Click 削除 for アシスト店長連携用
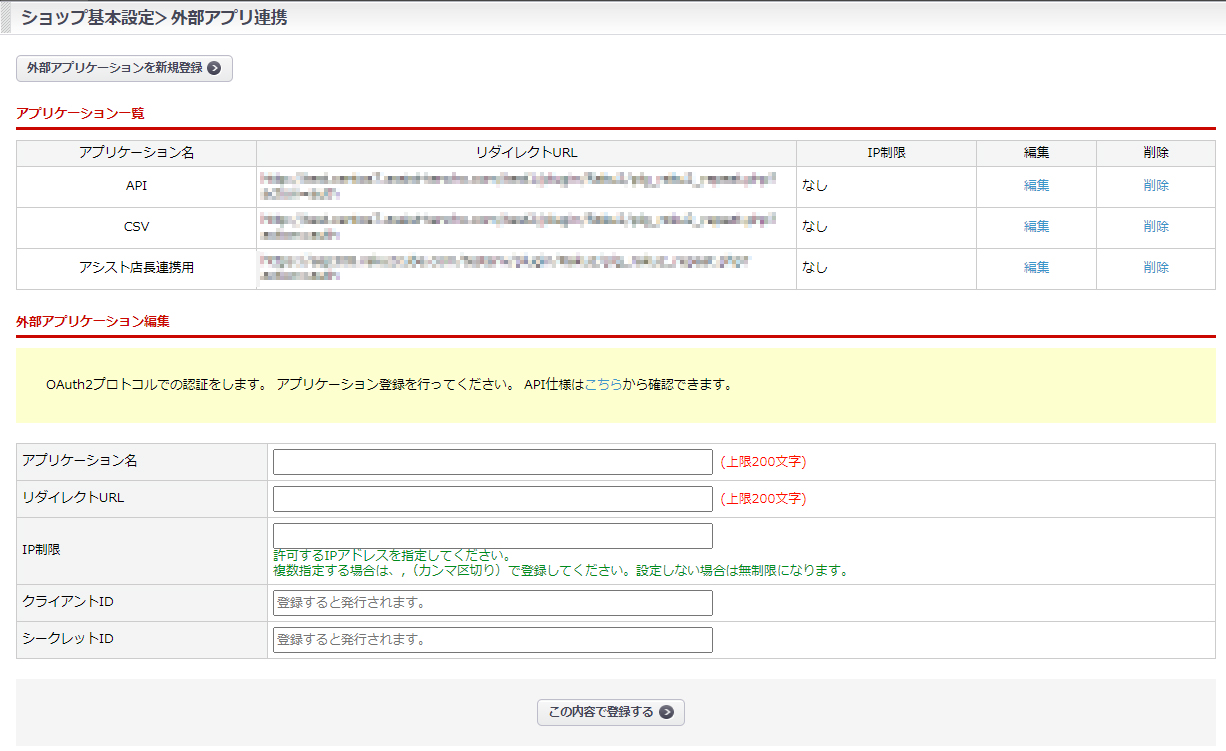 [1156, 268]
